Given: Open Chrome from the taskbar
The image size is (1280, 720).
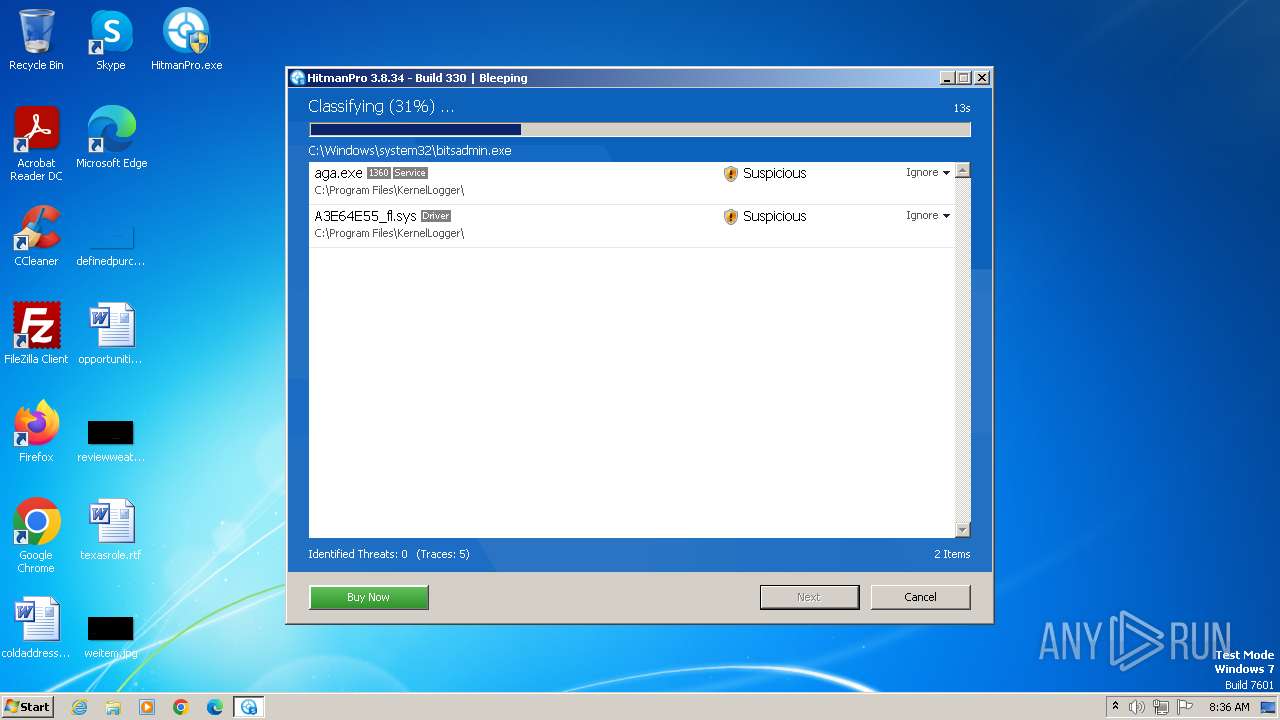Looking at the screenshot, I should click(x=181, y=707).
